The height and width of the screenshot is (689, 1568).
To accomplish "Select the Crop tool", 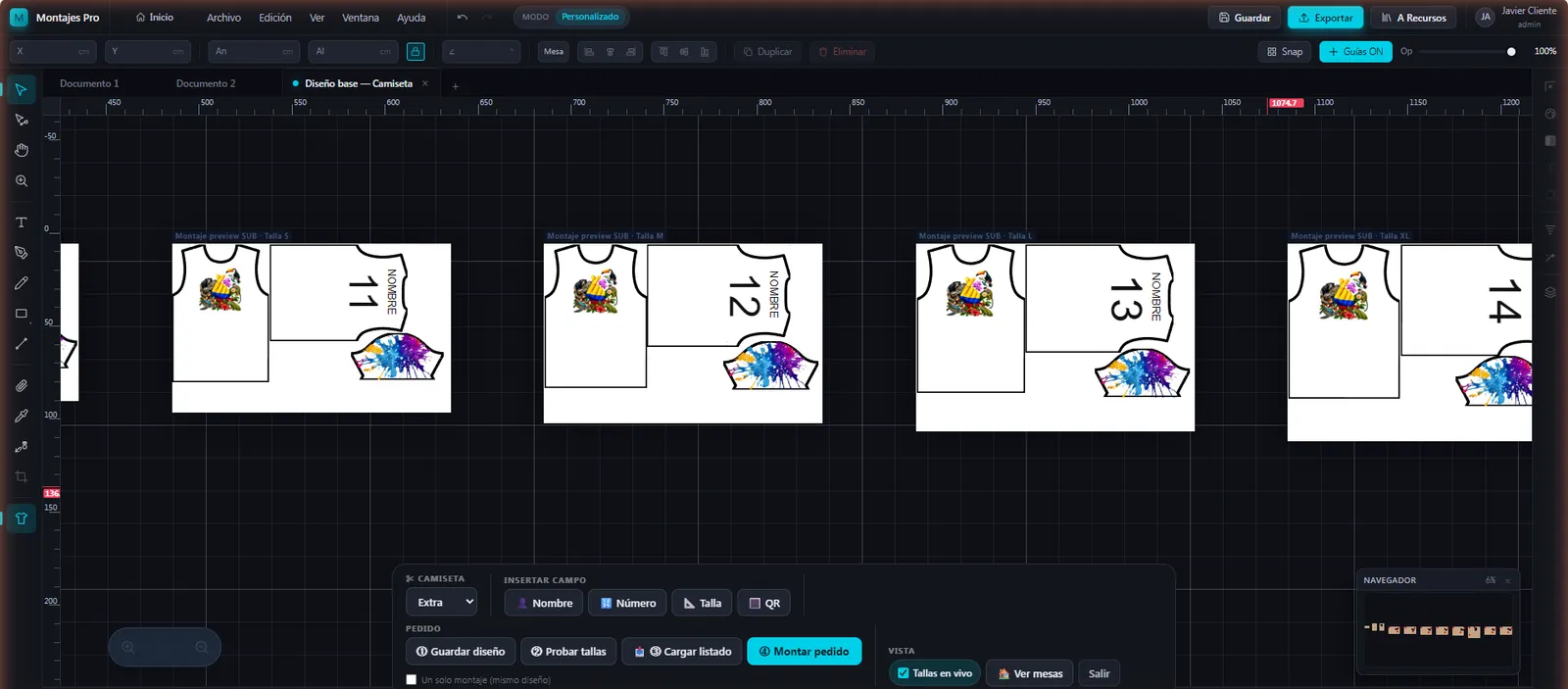I will [x=21, y=477].
